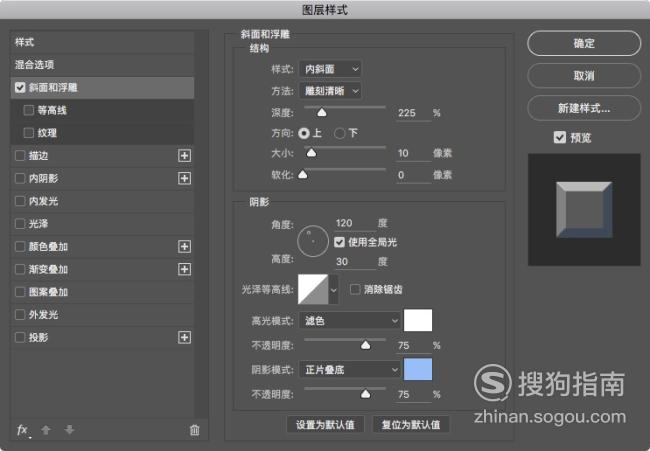Click the 设置为默认值 button
This screenshot has height=451, width=650.
coord(325,424)
